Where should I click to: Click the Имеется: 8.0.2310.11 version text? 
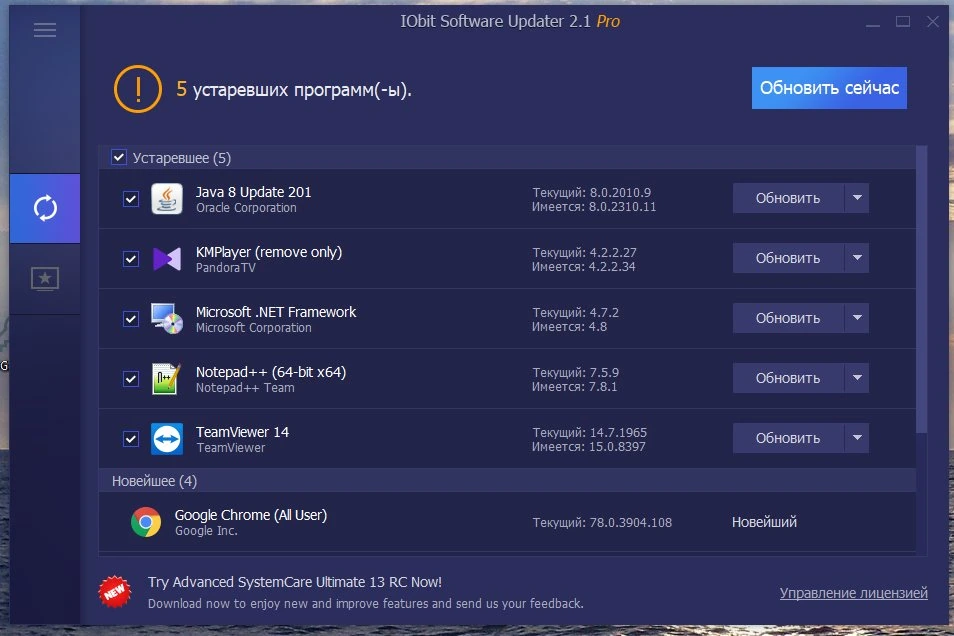coord(594,207)
